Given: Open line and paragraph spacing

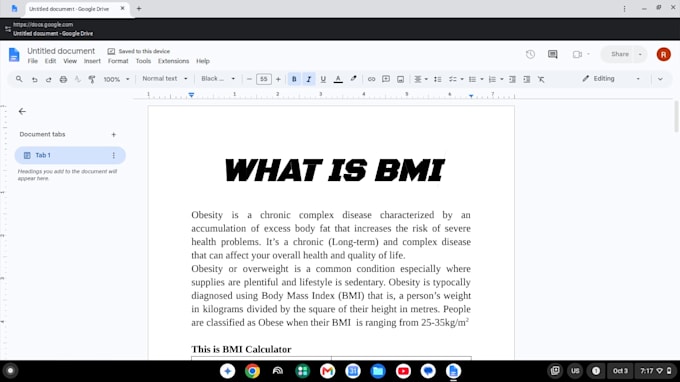Looking at the screenshot, I should point(438,79).
